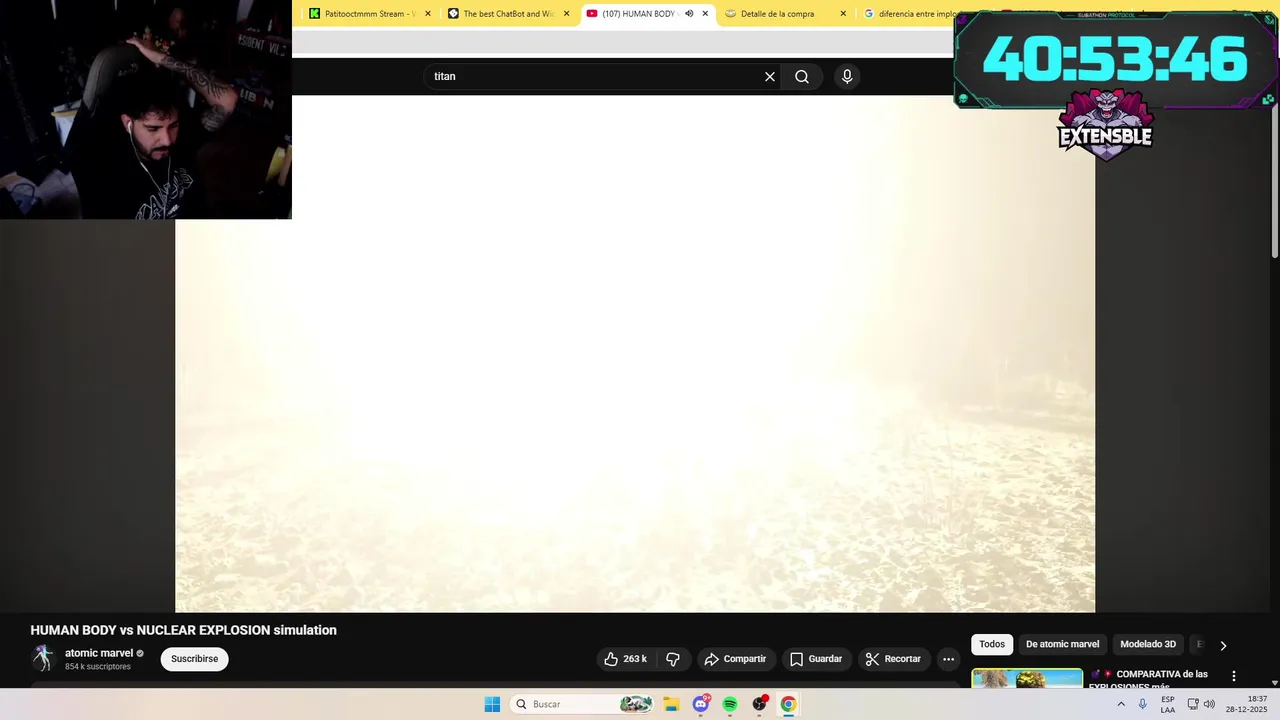Open COMPARATIVA de las EXPLOSIONES video title

(1149, 680)
